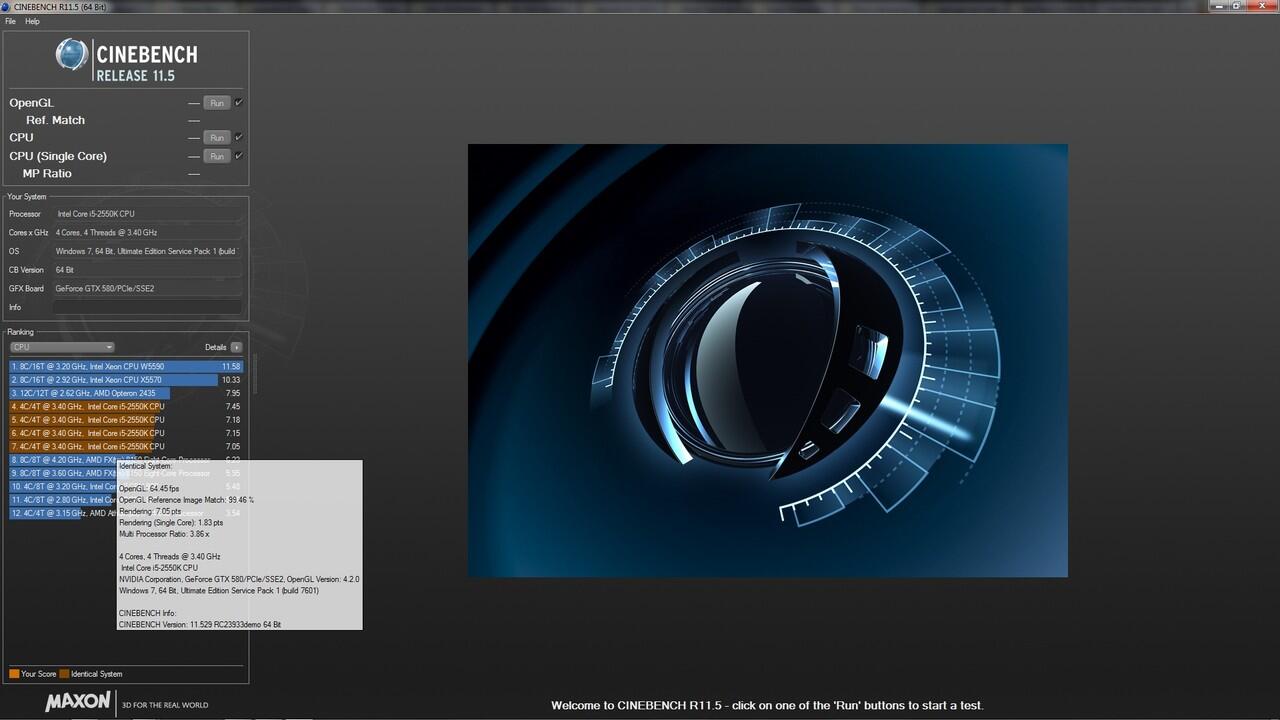Open the Ranking CPU dropdown
This screenshot has height=720, width=1280.
pyautogui.click(x=62, y=347)
